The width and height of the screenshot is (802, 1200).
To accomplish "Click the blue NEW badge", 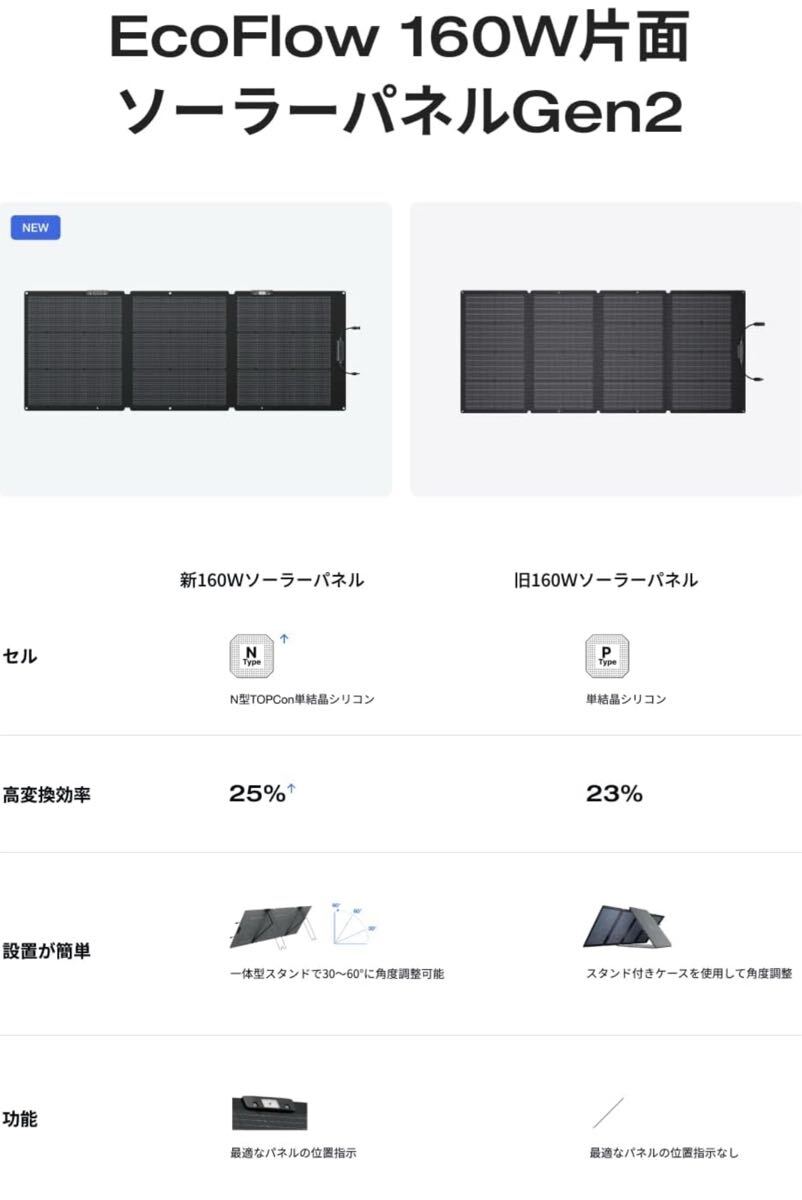I will [x=36, y=227].
